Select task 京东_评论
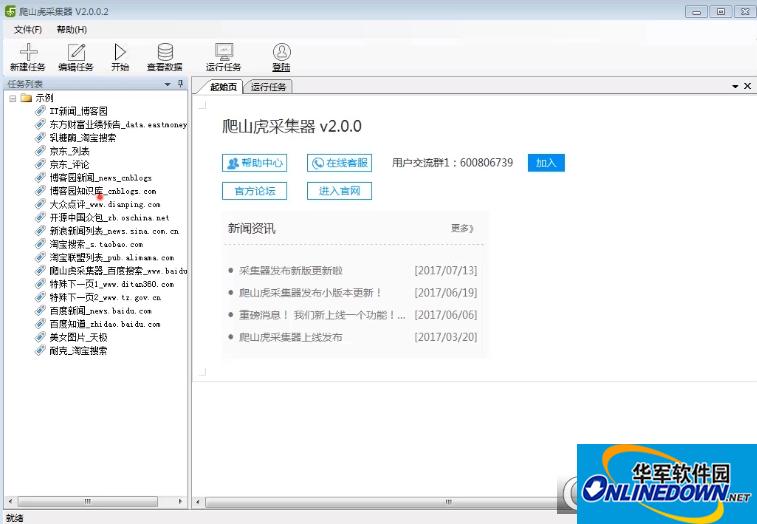Viewport: 757px width, 524px height. point(69,164)
